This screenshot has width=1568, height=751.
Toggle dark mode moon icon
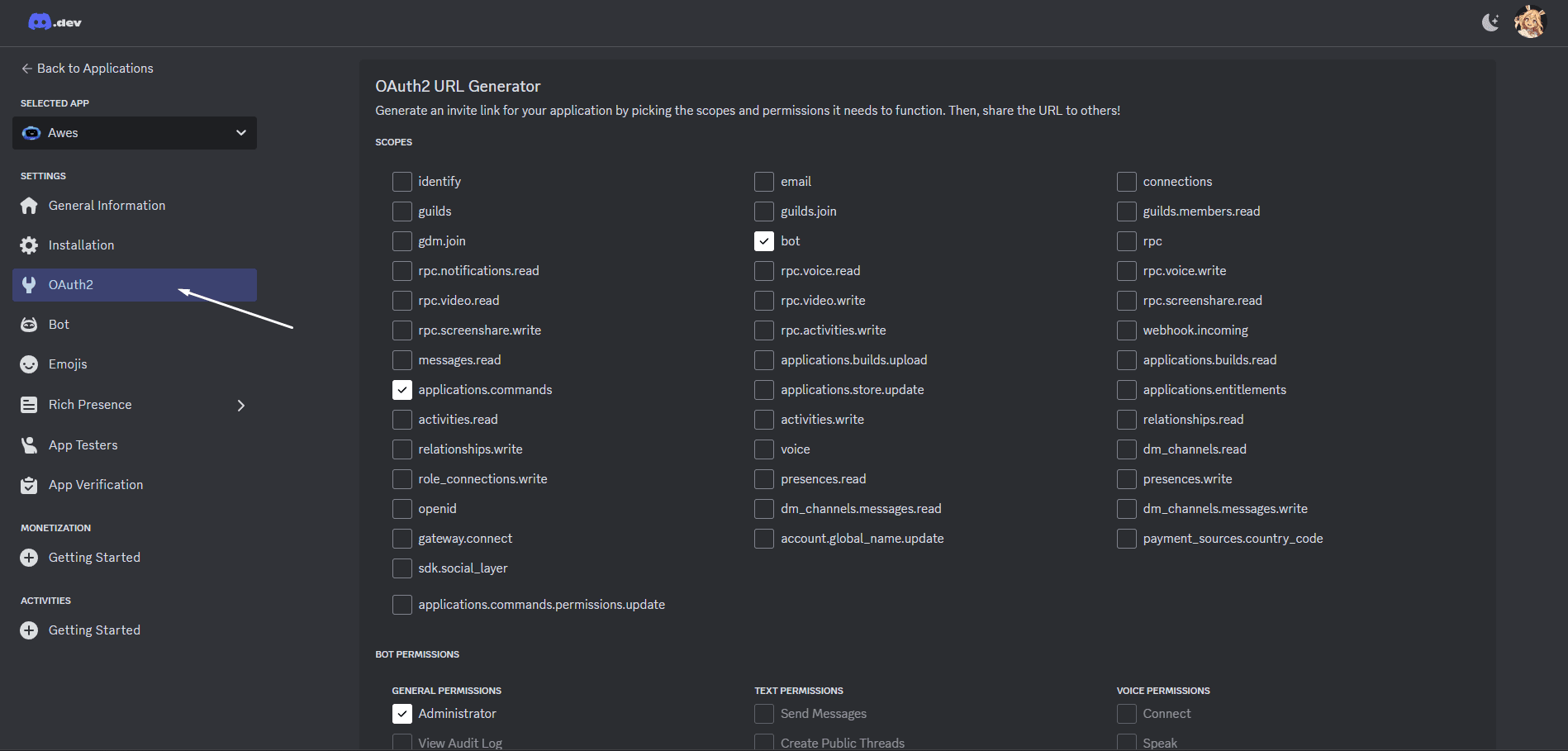point(1490,22)
